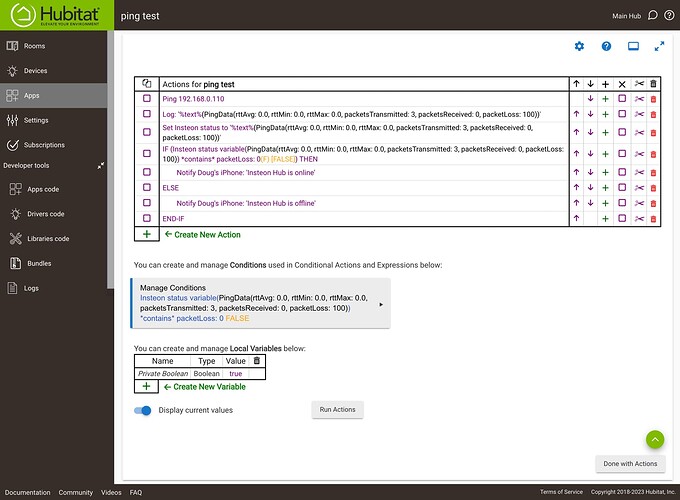Collapse the Developer tools section
Image resolution: width=680 pixels, height=500 pixels.
101,165
